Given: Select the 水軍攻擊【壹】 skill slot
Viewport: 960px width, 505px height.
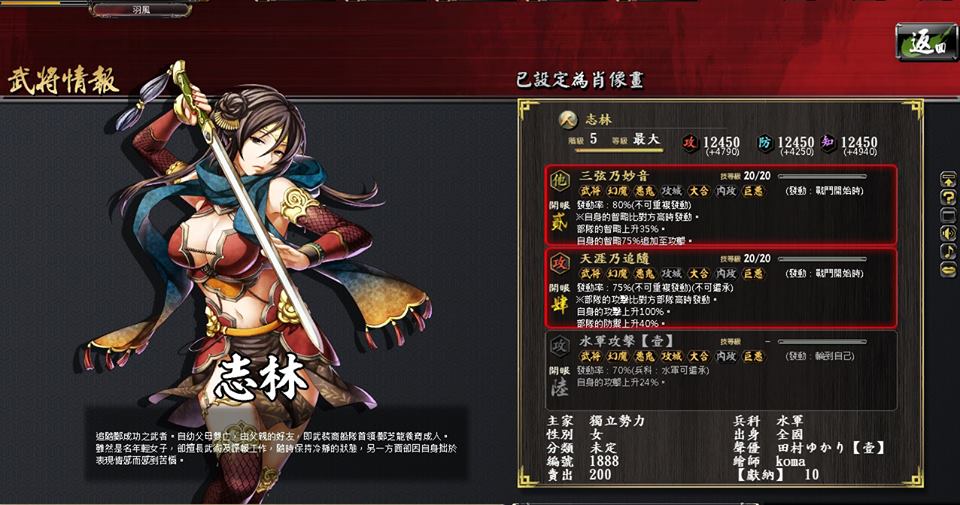Looking at the screenshot, I should coord(721,370).
